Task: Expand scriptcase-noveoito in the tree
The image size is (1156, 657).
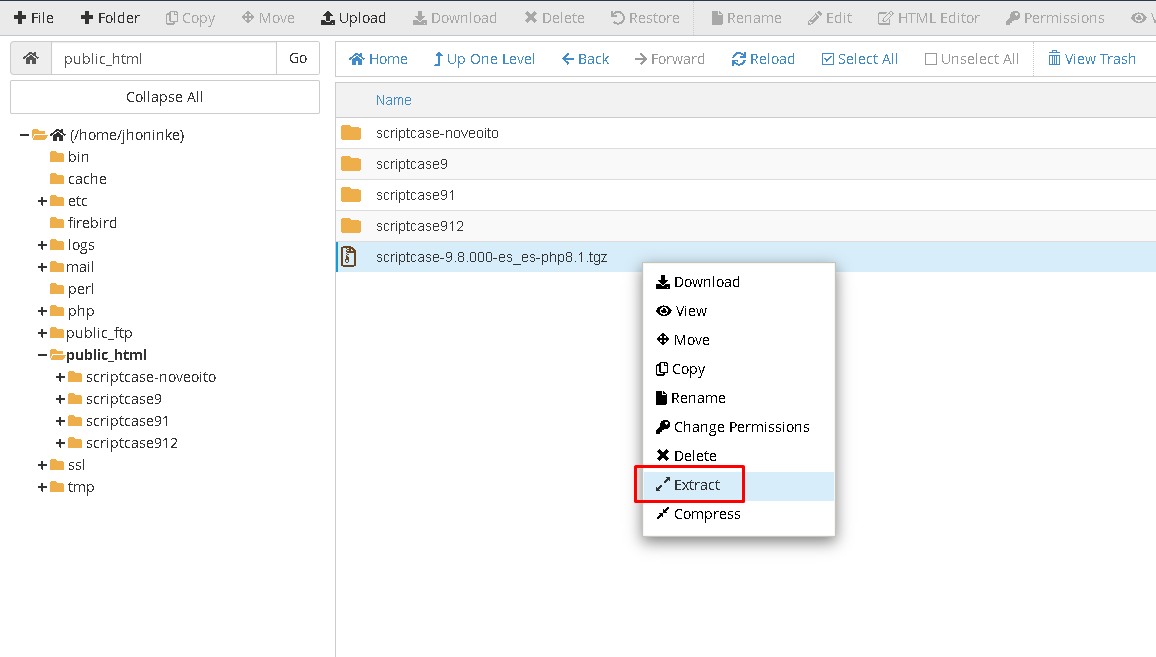Action: (x=60, y=377)
